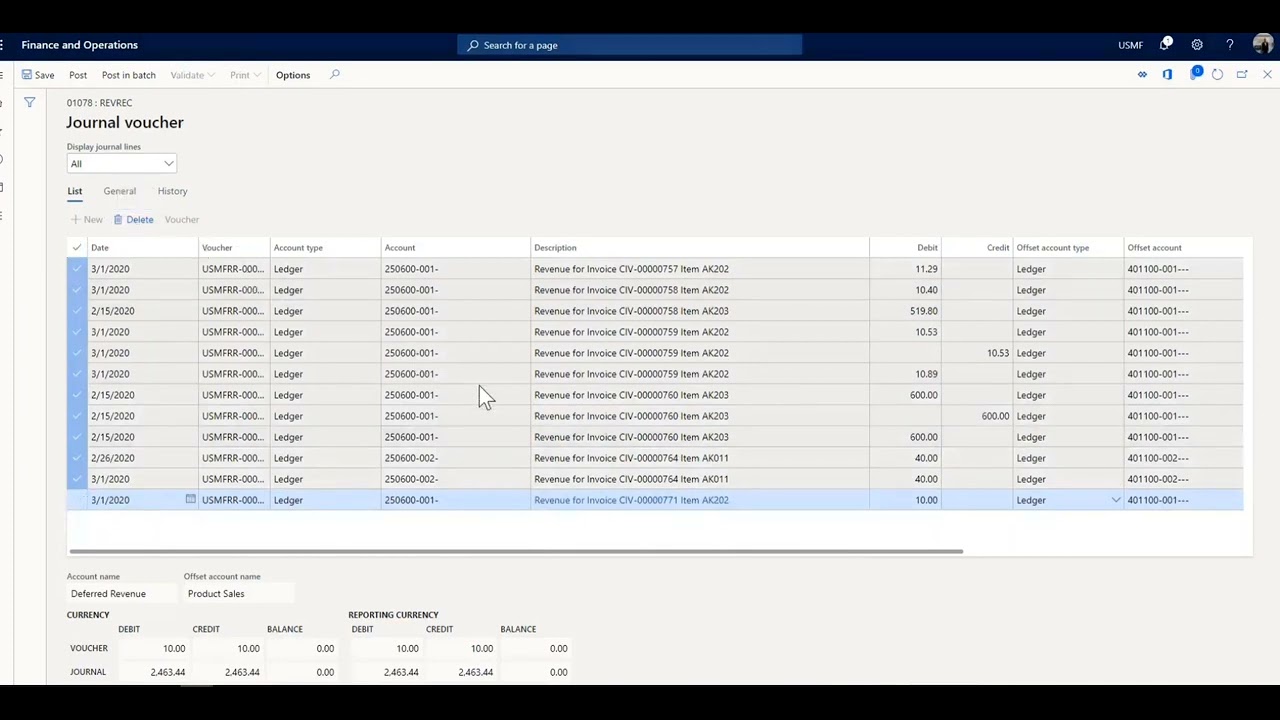Click the 01078 : REVREC journal label
Viewport: 1280px width, 720px height.
99,103
